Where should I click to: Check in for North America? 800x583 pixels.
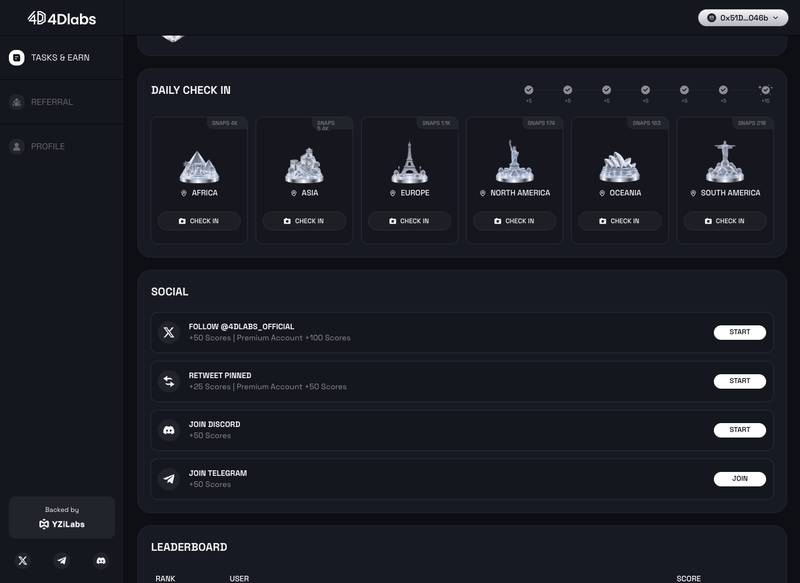(x=514, y=221)
